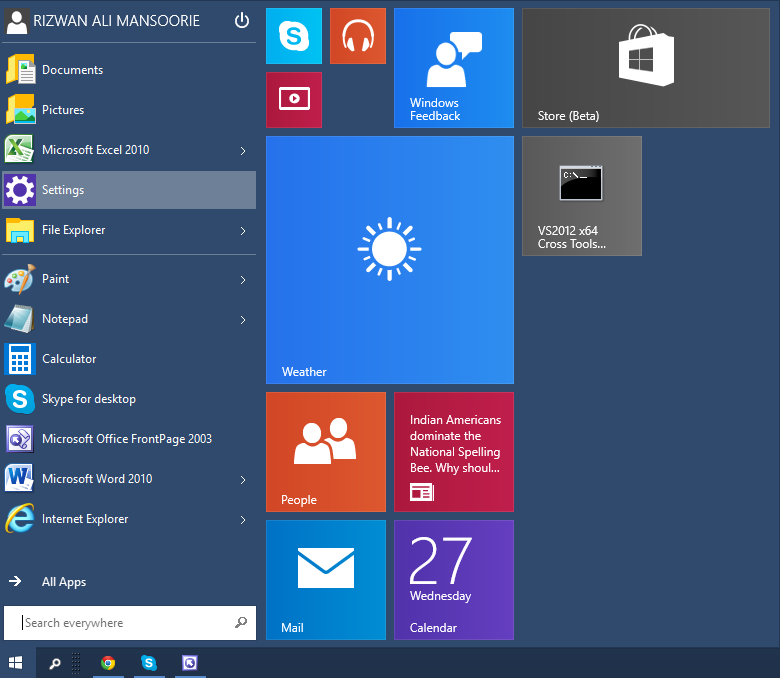The height and width of the screenshot is (678, 780).
Task: Open the News tile about Spelling Bee
Action: 454,452
